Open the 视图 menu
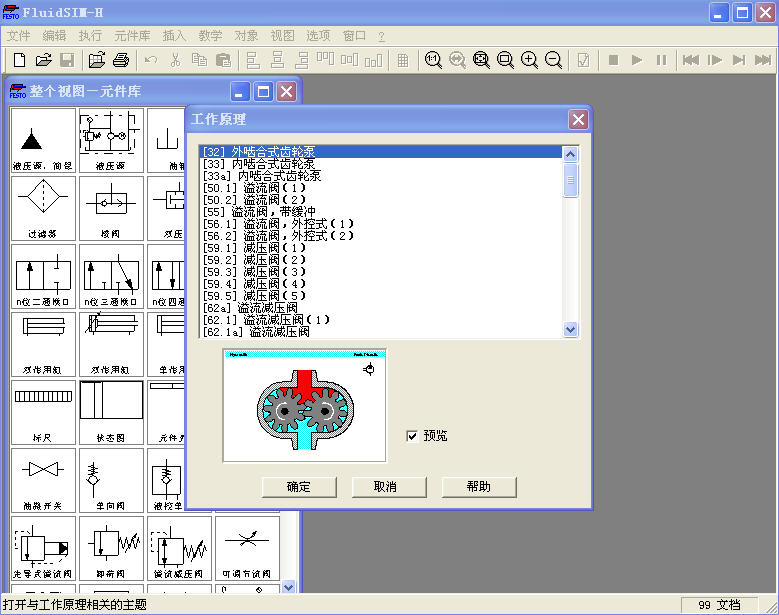 pos(283,36)
